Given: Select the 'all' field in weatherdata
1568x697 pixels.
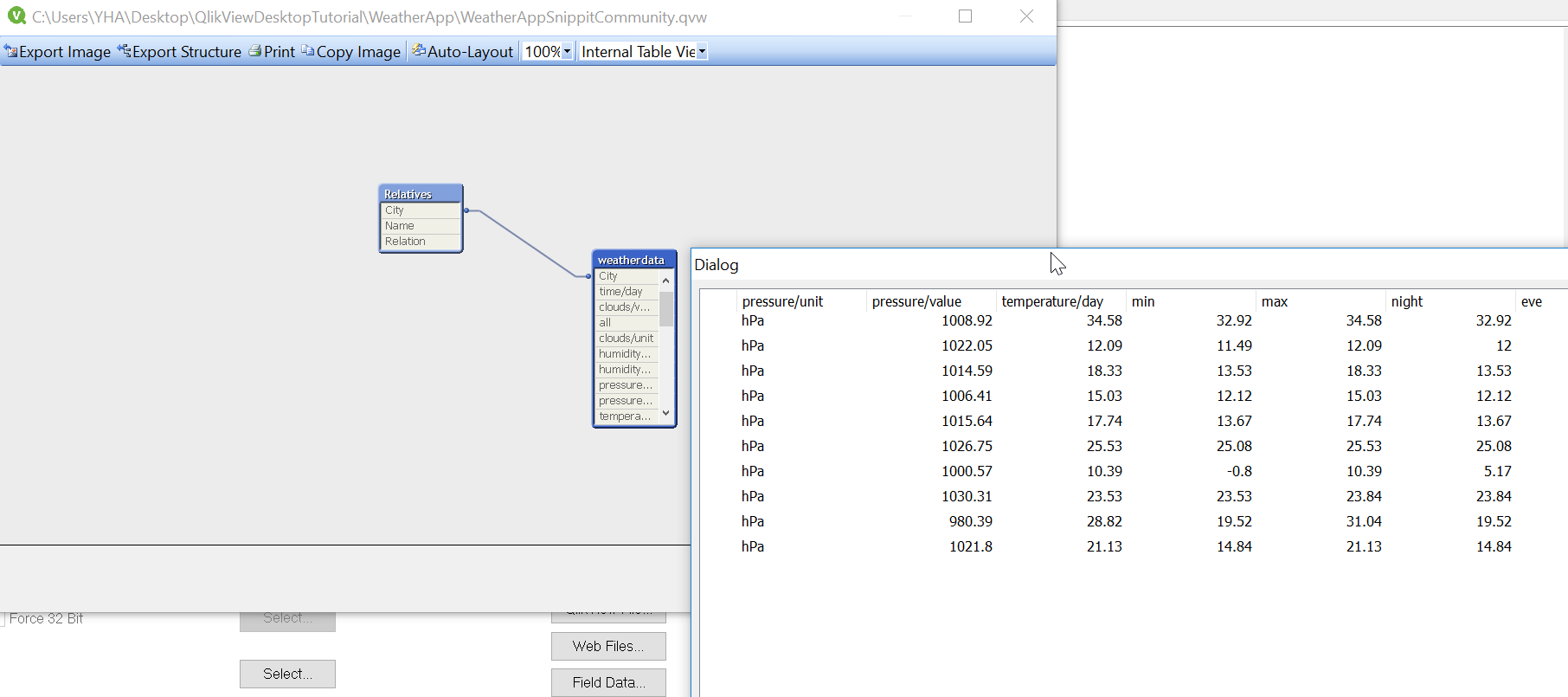Looking at the screenshot, I should pos(627,323).
